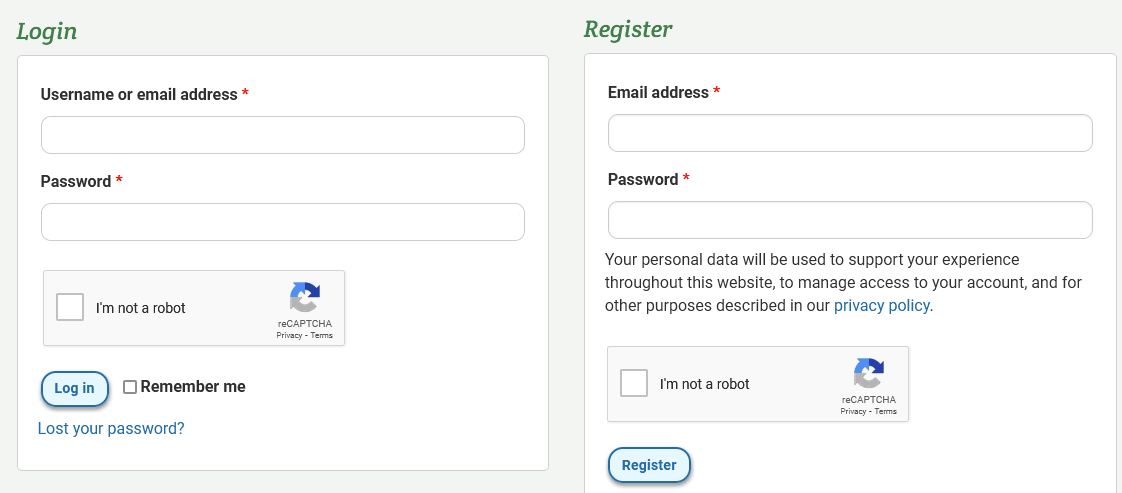Click the reCAPTCHA logo in Register form

tap(869, 374)
